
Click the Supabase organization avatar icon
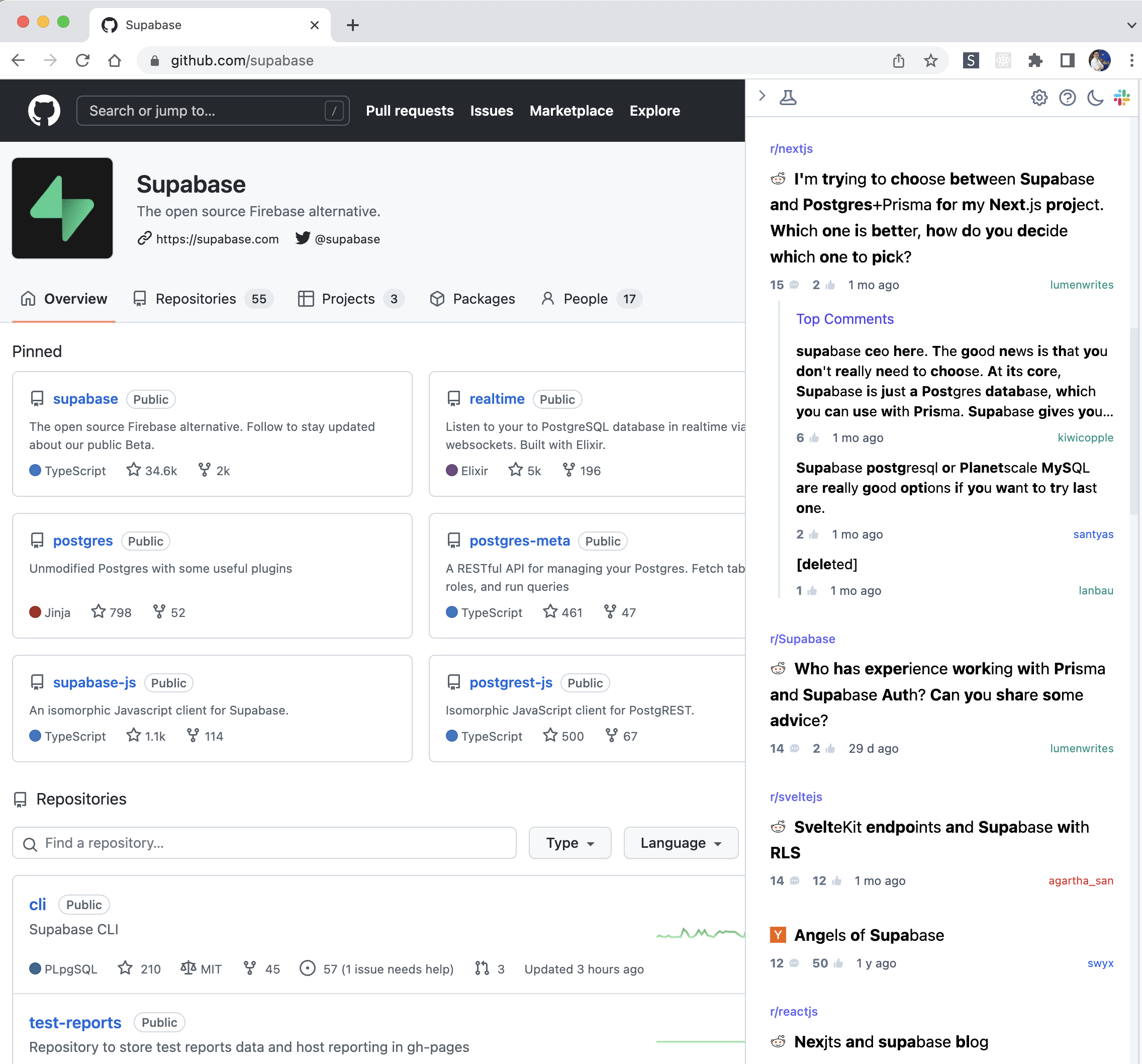point(62,208)
